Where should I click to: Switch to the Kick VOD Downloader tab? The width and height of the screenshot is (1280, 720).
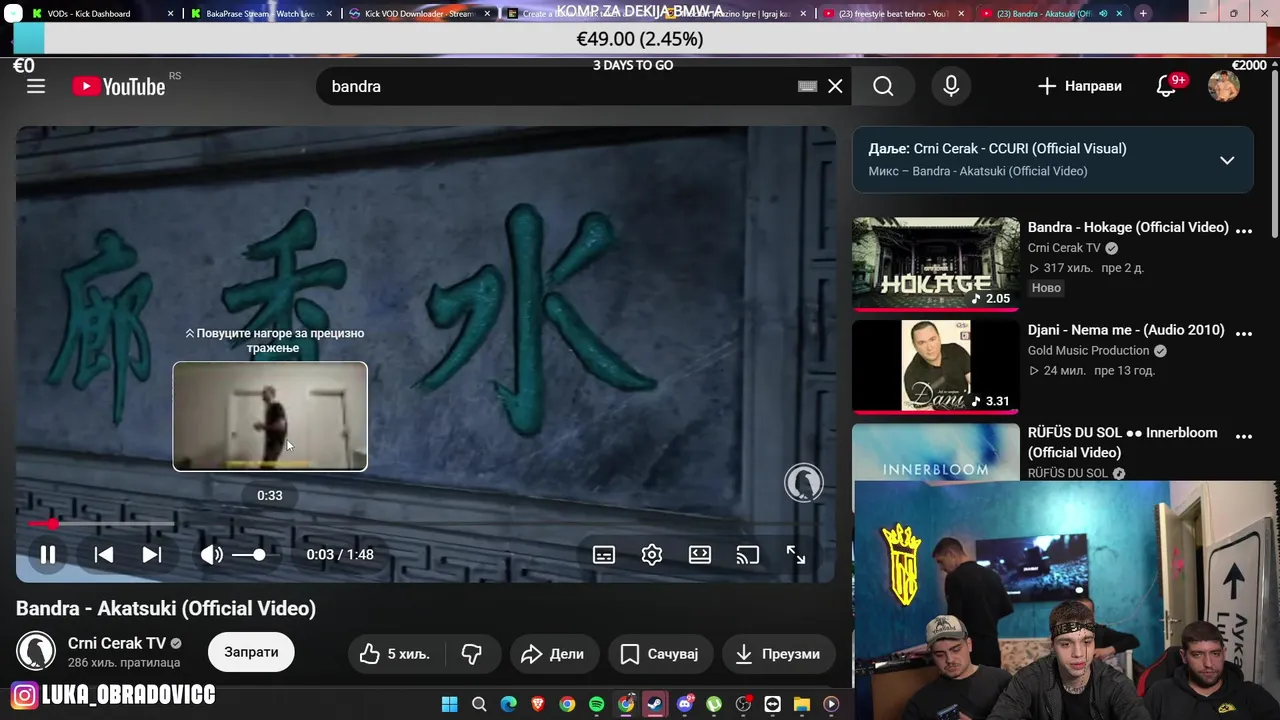pyautogui.click(x=418, y=13)
